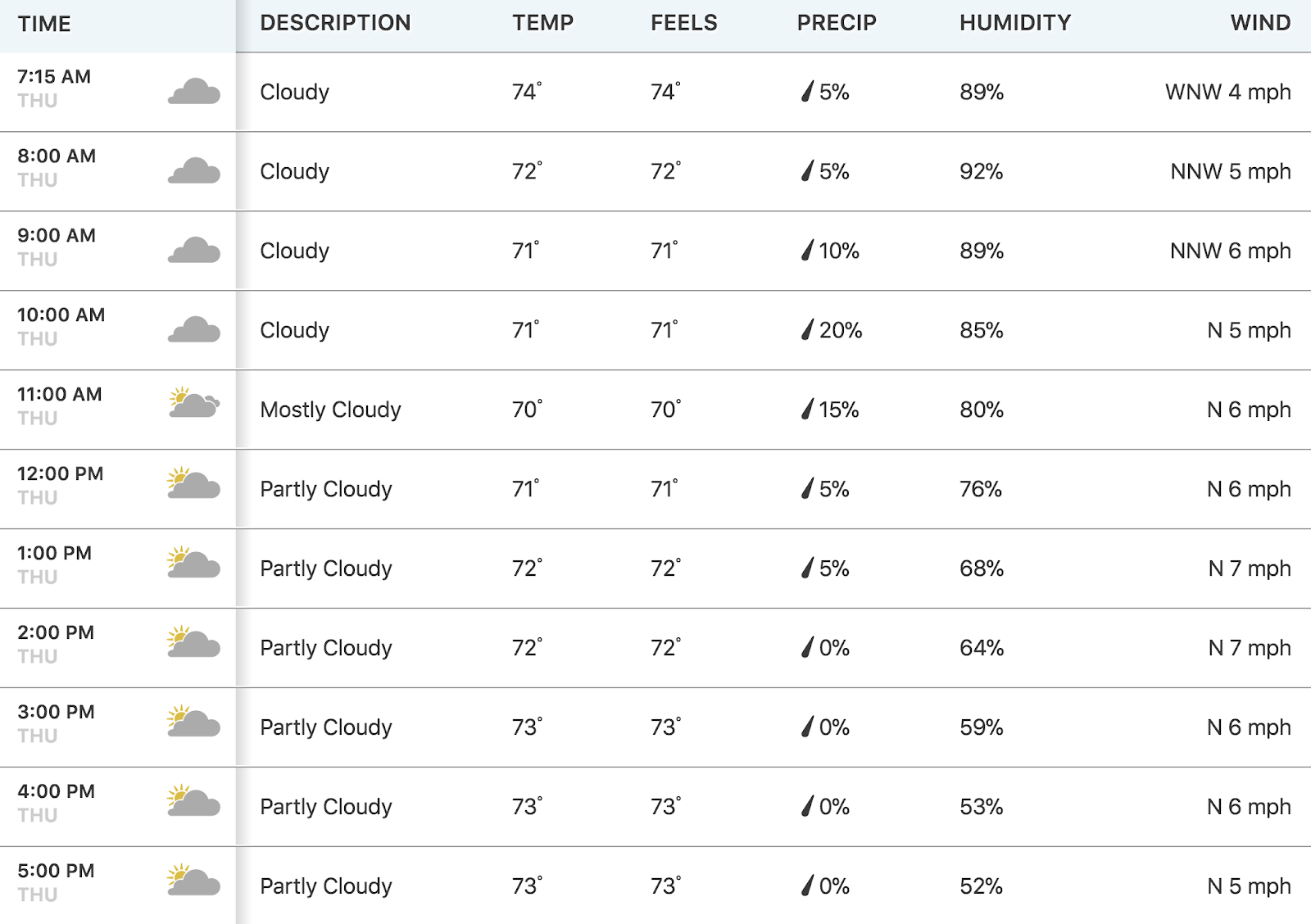Select the 9:00 AM time label
Image resolution: width=1311 pixels, height=924 pixels.
[57, 235]
